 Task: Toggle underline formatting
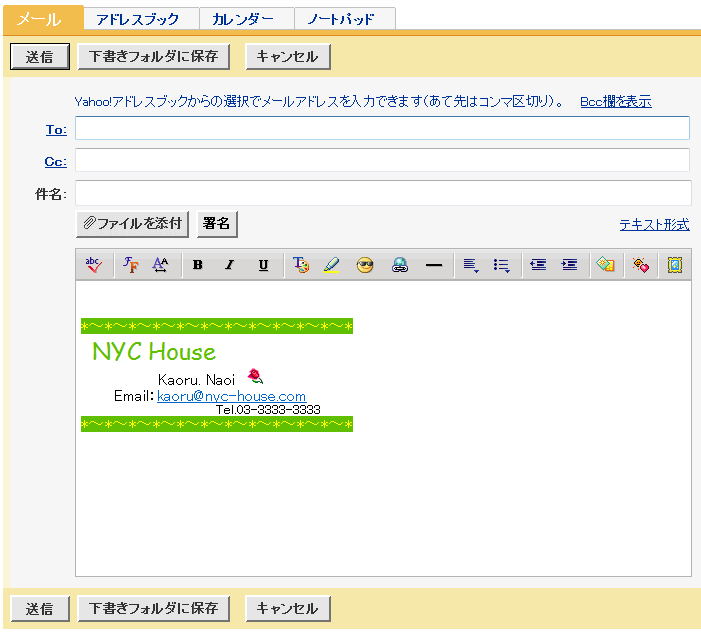[263, 265]
